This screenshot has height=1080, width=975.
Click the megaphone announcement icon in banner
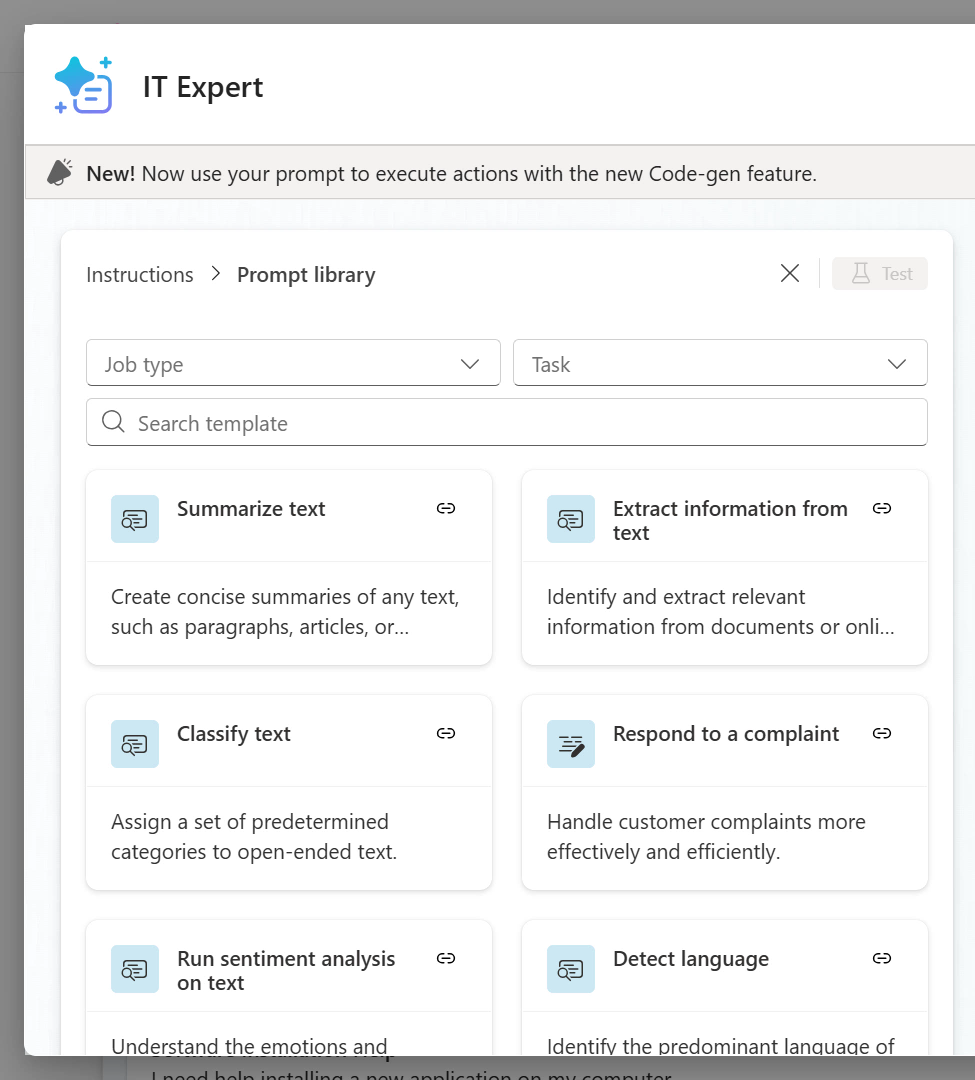[x=60, y=173]
